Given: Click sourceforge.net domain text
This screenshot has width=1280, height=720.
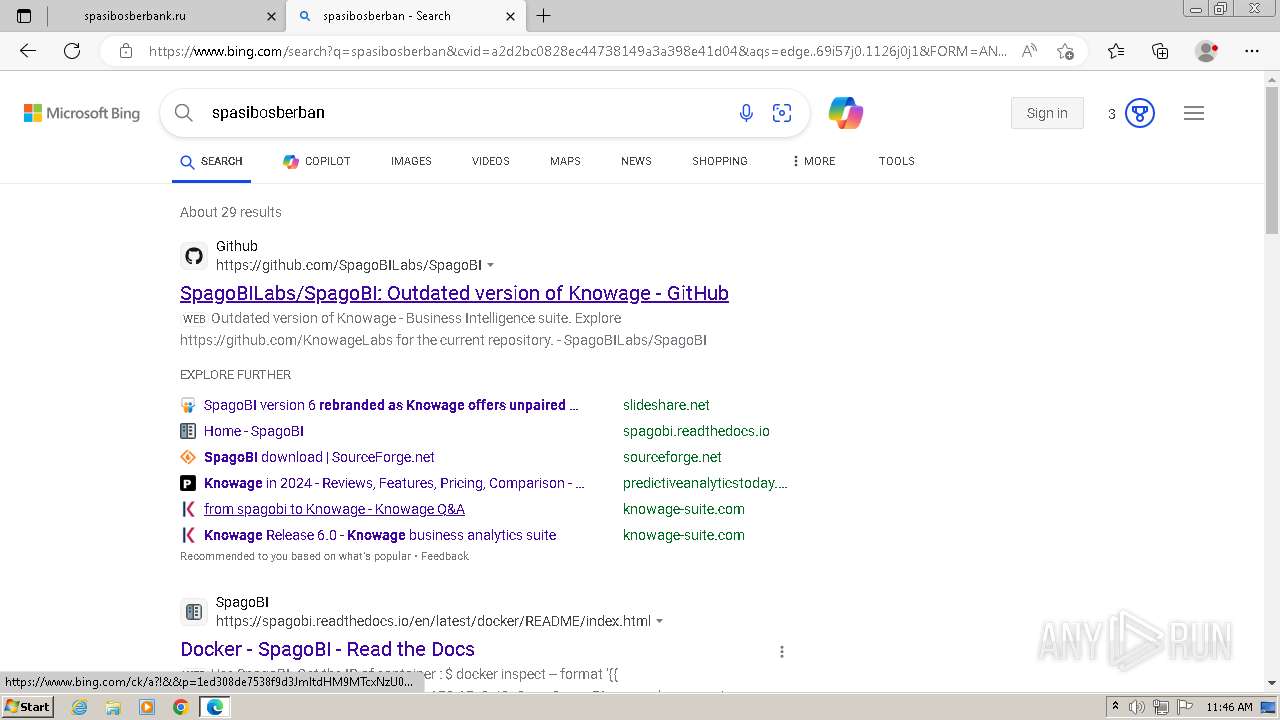Looking at the screenshot, I should [x=672, y=457].
